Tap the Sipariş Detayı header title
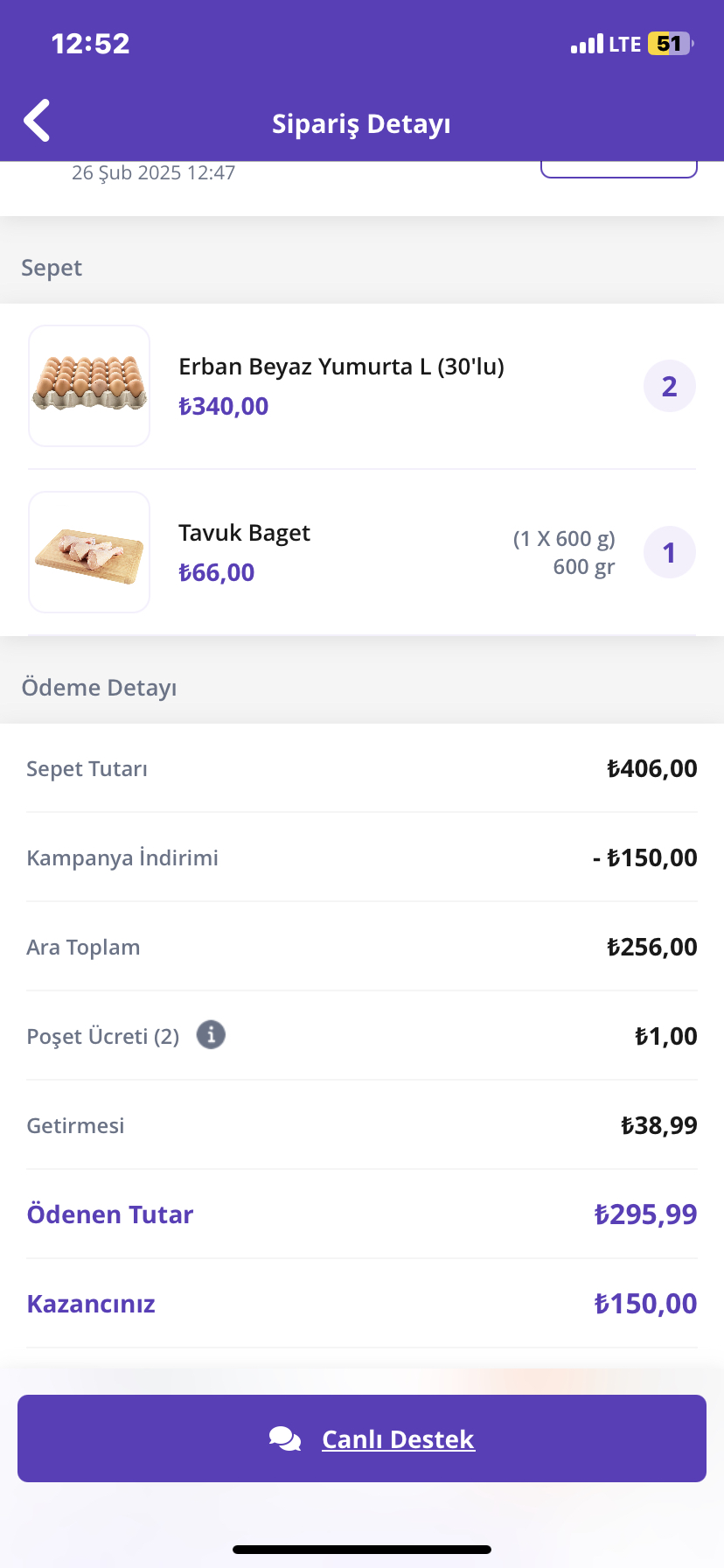Viewport: 724px width, 1568px height. [x=361, y=123]
